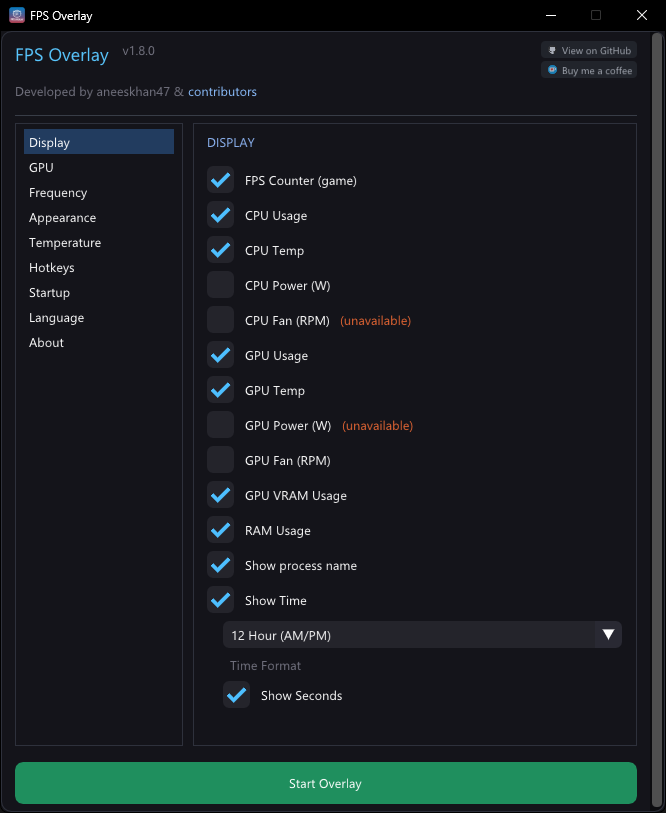Toggle GPU Temp checkbox
Viewport: 666px width, 813px height.
(220, 390)
